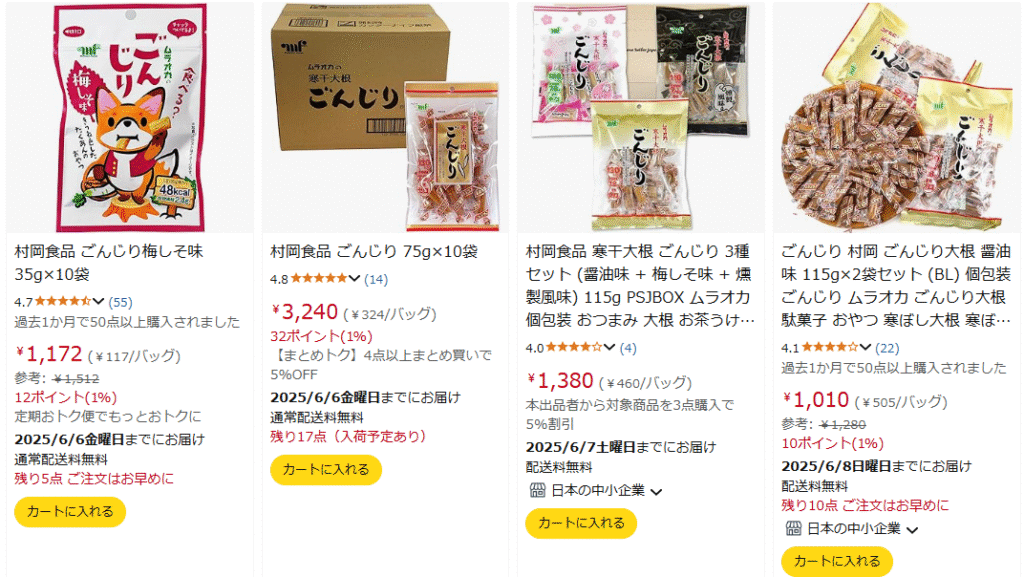Viewport: 1024px width, 577px height.
Task: Add 3種セット ¥1,380 item to cart
Action: [581, 523]
